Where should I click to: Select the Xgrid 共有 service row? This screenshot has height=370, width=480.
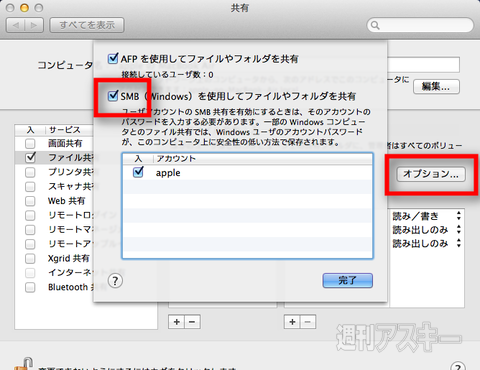tap(54, 258)
